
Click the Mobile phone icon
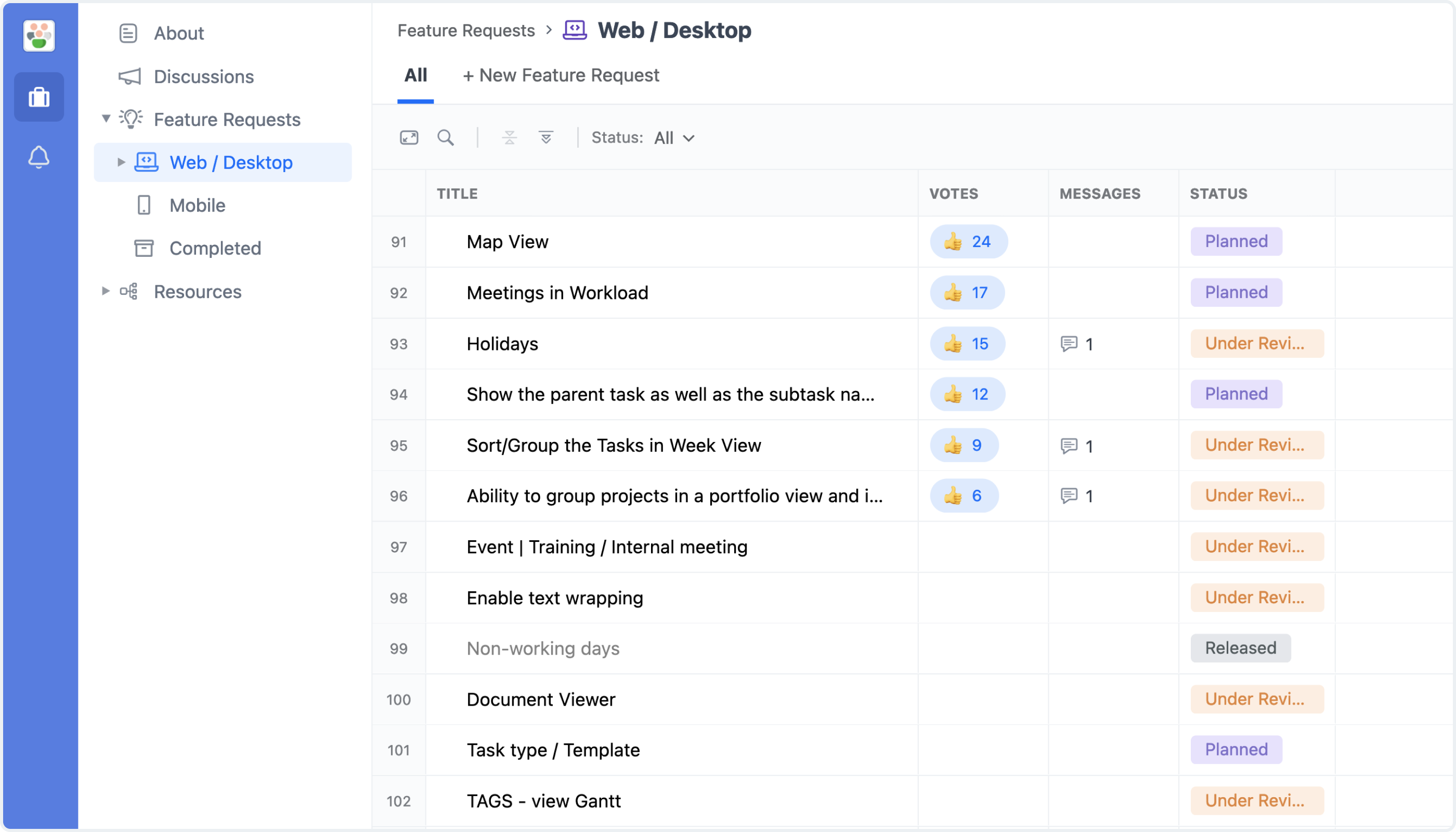tap(144, 205)
